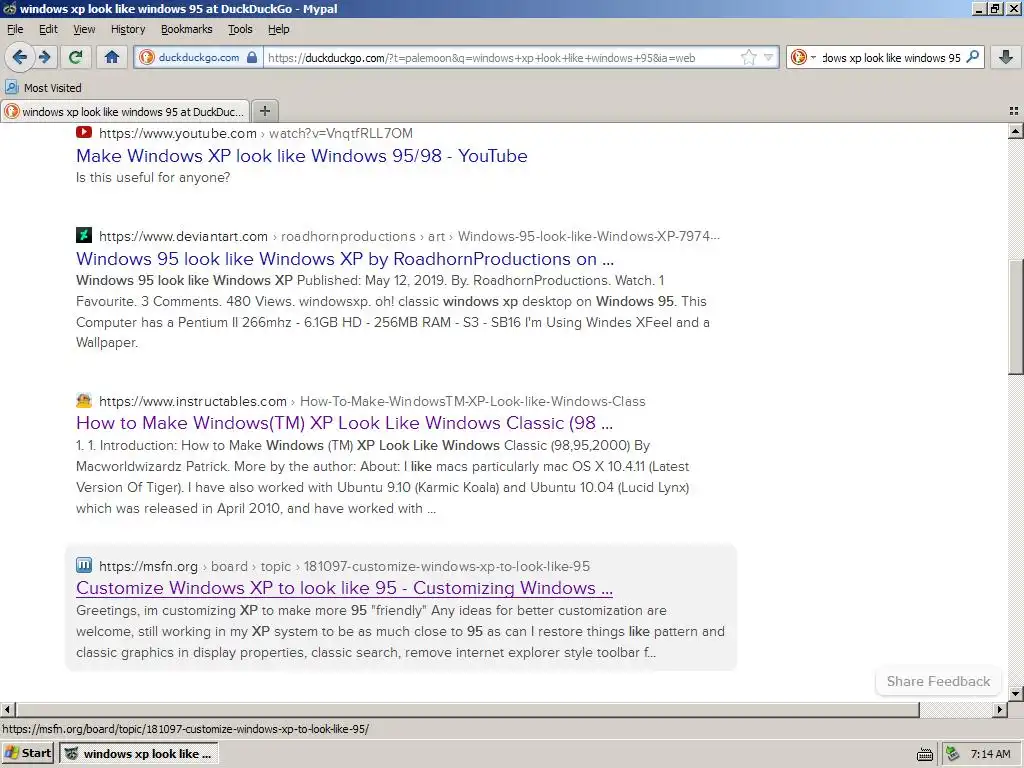This screenshot has width=1024, height=768.
Task: Click the https://msfn.org result URL
Action: [148, 566]
